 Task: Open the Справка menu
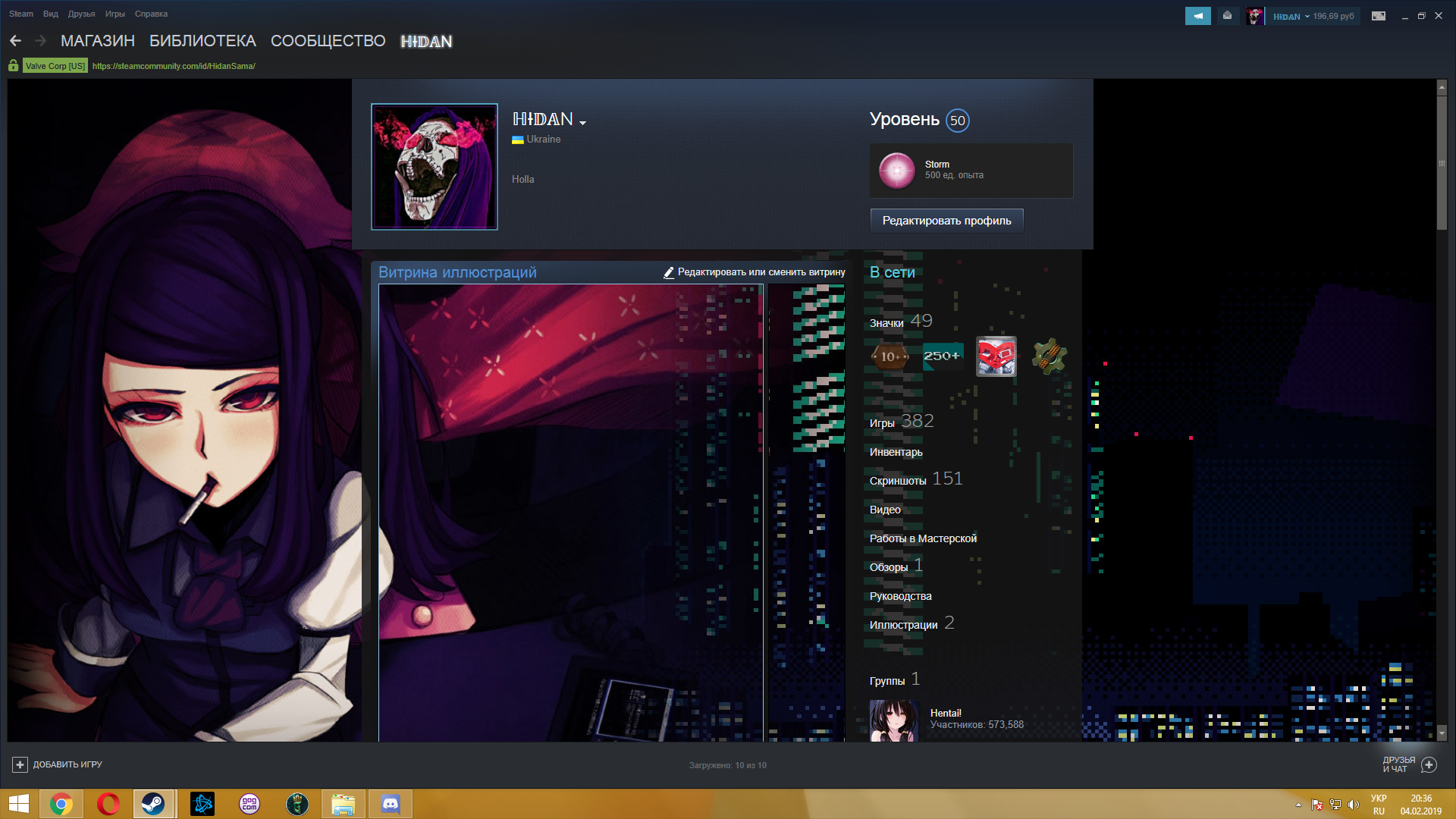pos(151,14)
